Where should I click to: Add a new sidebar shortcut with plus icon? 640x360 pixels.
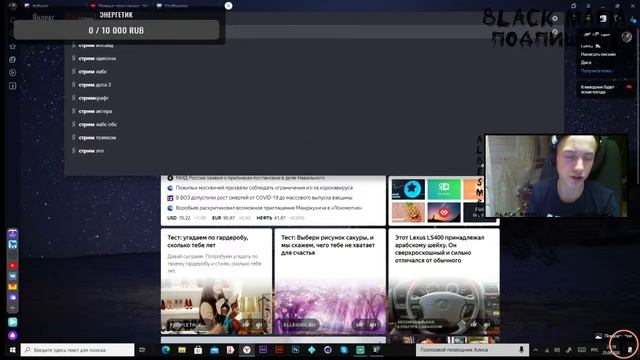[13, 308]
